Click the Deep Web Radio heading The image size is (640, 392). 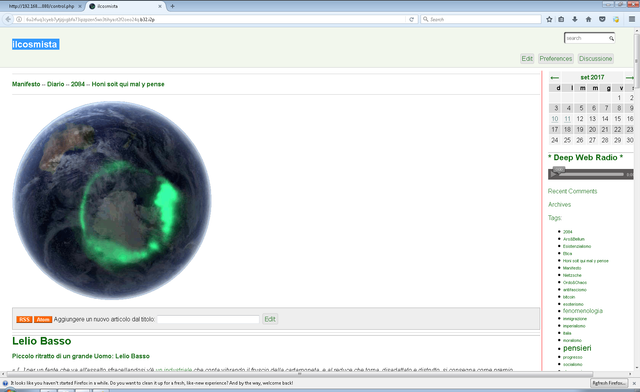585,158
